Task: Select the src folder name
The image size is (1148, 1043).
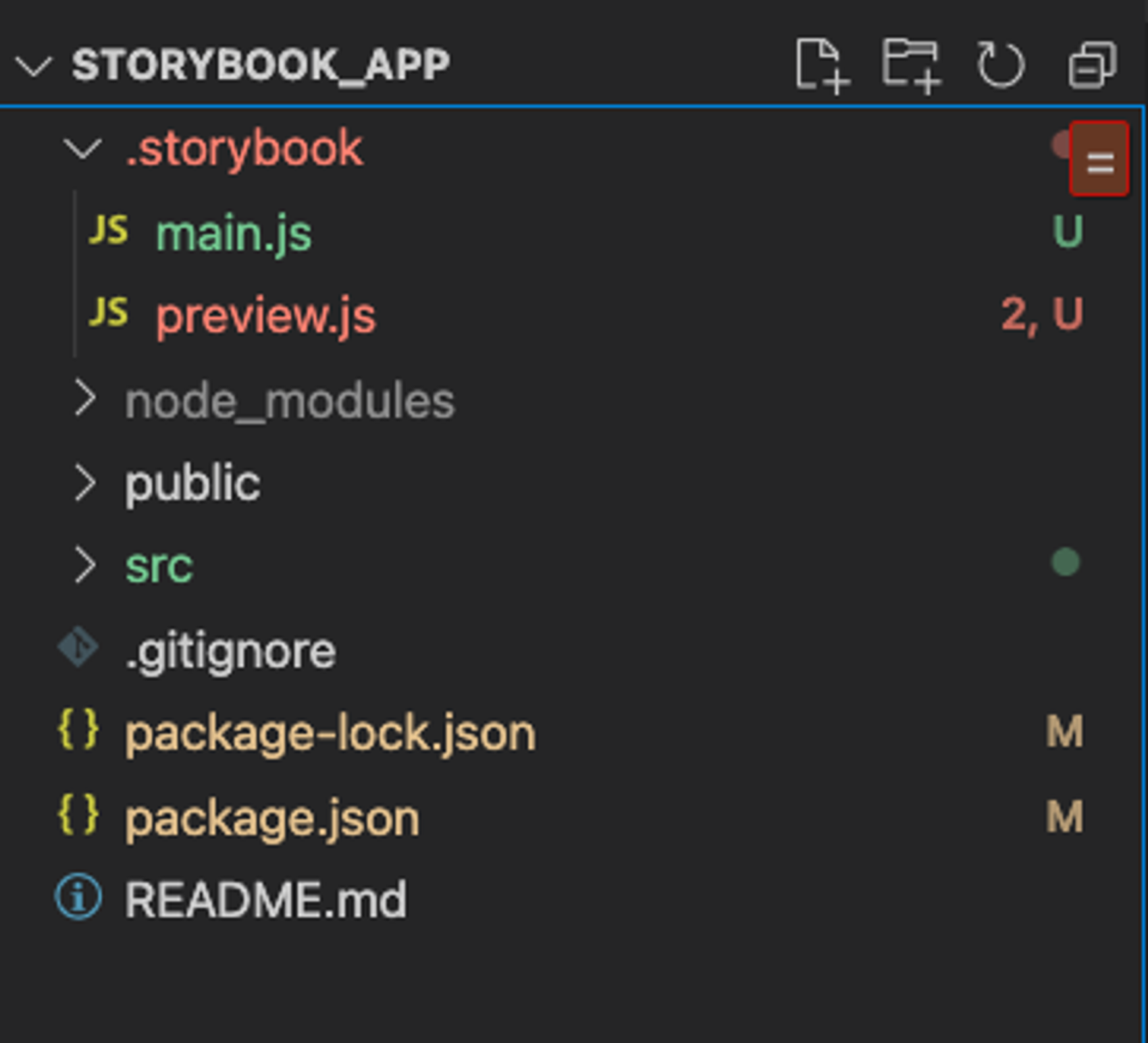Action: (159, 566)
